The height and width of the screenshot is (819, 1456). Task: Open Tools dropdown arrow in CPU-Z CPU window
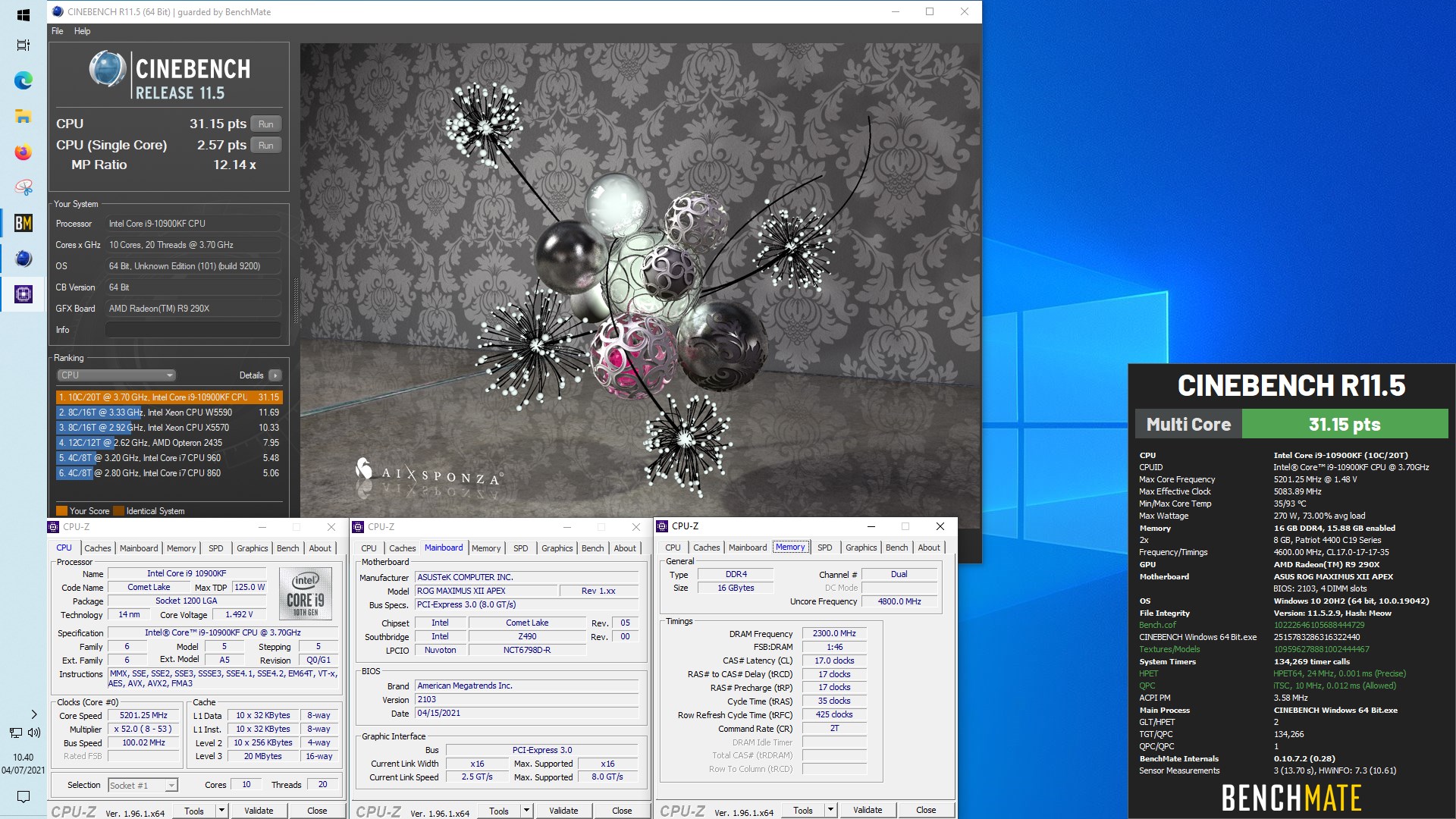point(221,811)
